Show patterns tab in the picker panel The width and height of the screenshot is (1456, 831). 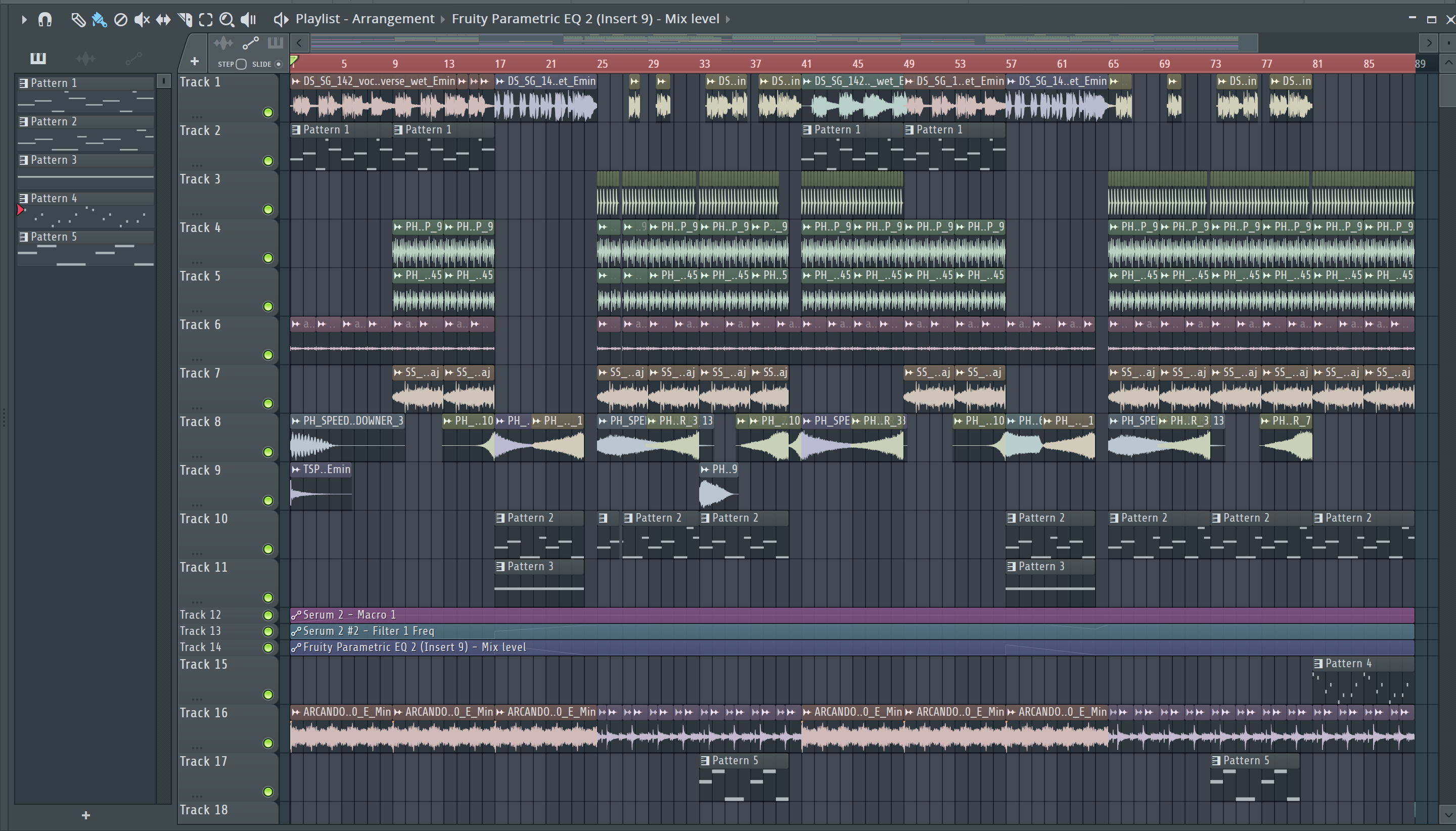(x=38, y=58)
